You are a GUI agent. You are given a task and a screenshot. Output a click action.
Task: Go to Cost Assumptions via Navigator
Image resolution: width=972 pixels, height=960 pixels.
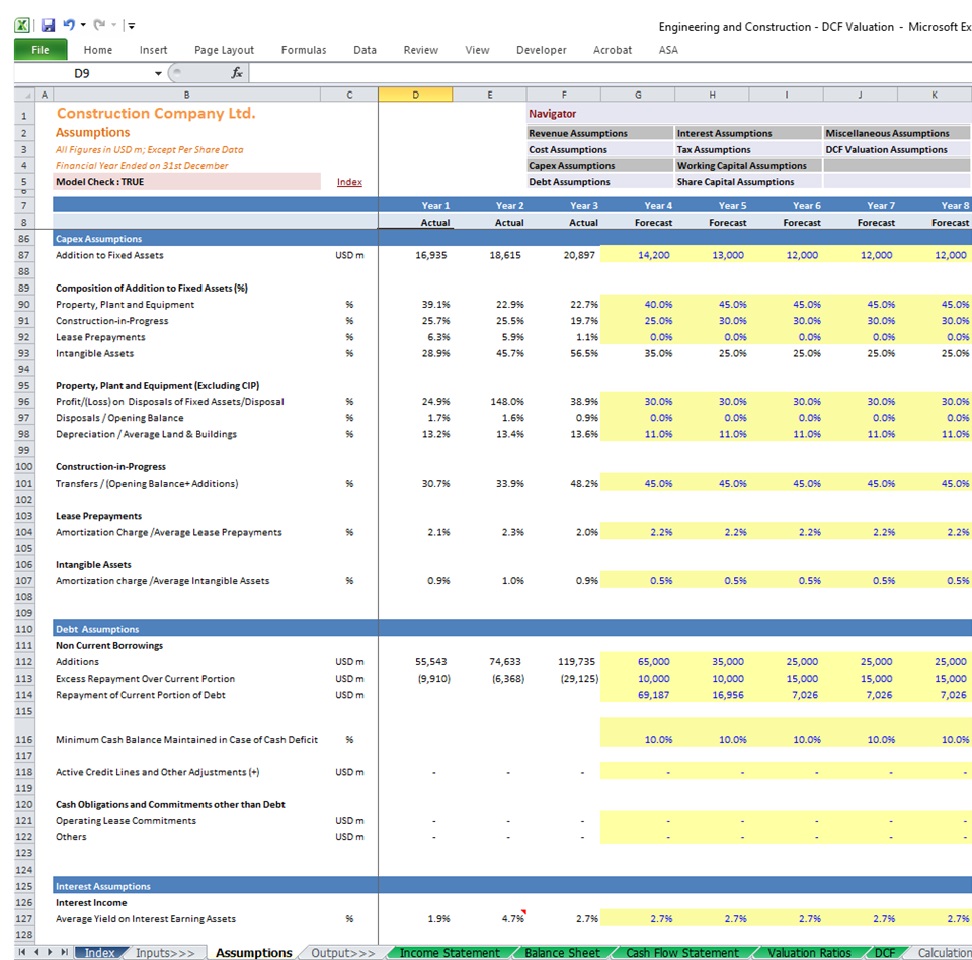tap(599, 149)
